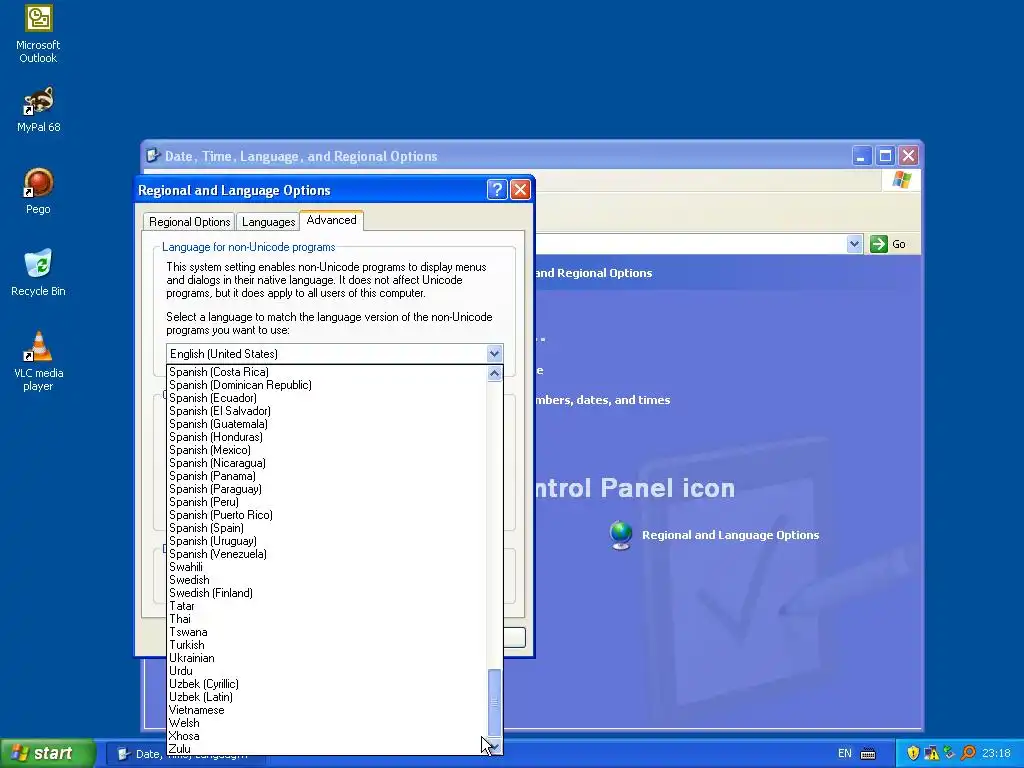Click the taskbar clock showing 23:18
The image size is (1024, 768).
pos(996,754)
